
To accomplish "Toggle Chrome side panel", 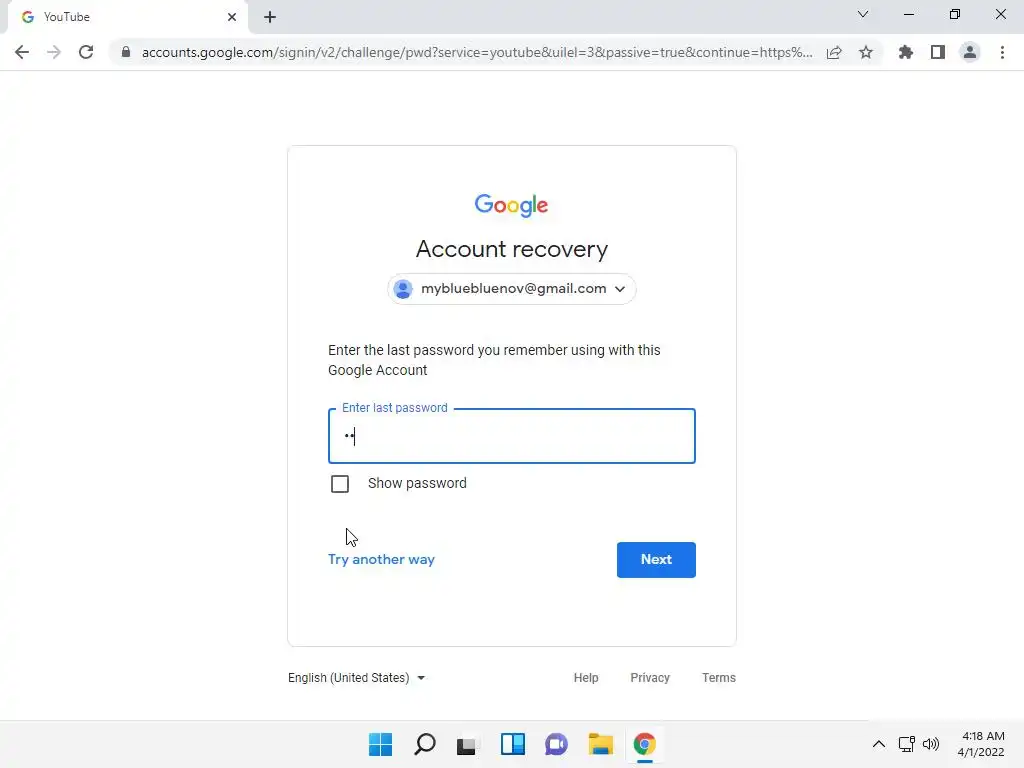I will (x=938, y=52).
